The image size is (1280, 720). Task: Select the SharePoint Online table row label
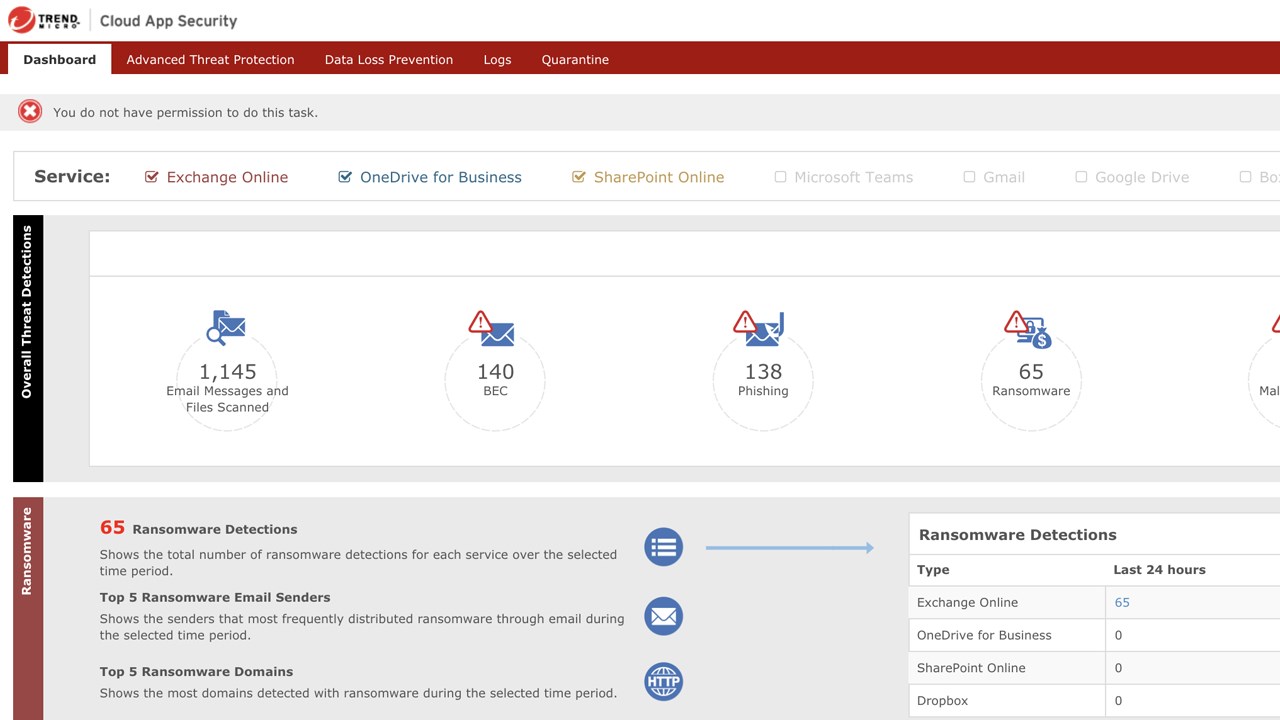pyautogui.click(x=971, y=668)
